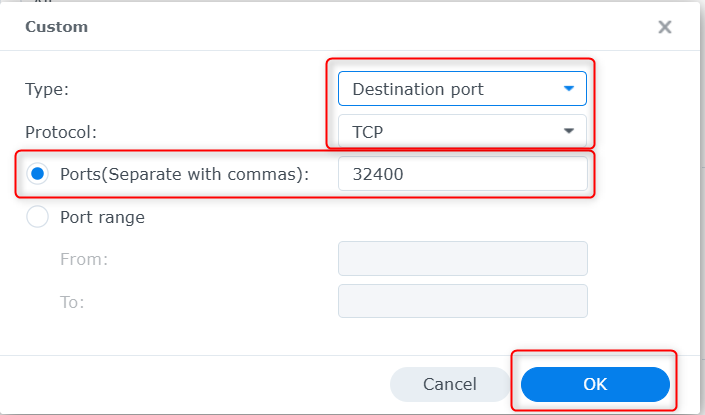Click the From port input field
Screen dimensions: 705x415
click(462, 258)
